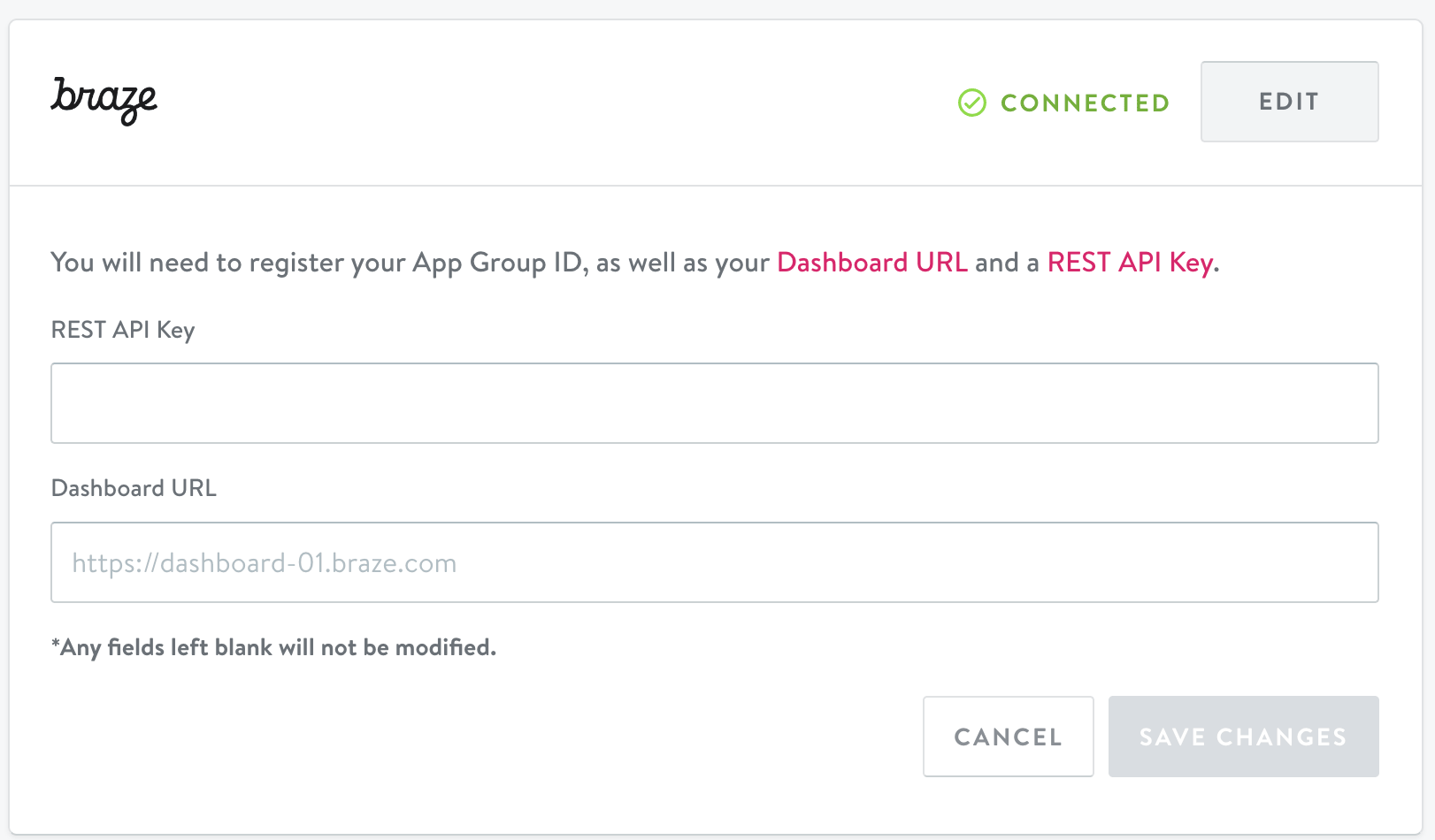Click the gray Dashboard URL field label
The height and width of the screenshot is (840, 1435).
click(134, 488)
